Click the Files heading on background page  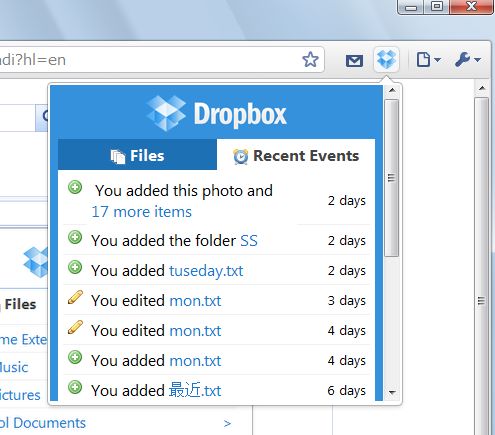(20, 304)
